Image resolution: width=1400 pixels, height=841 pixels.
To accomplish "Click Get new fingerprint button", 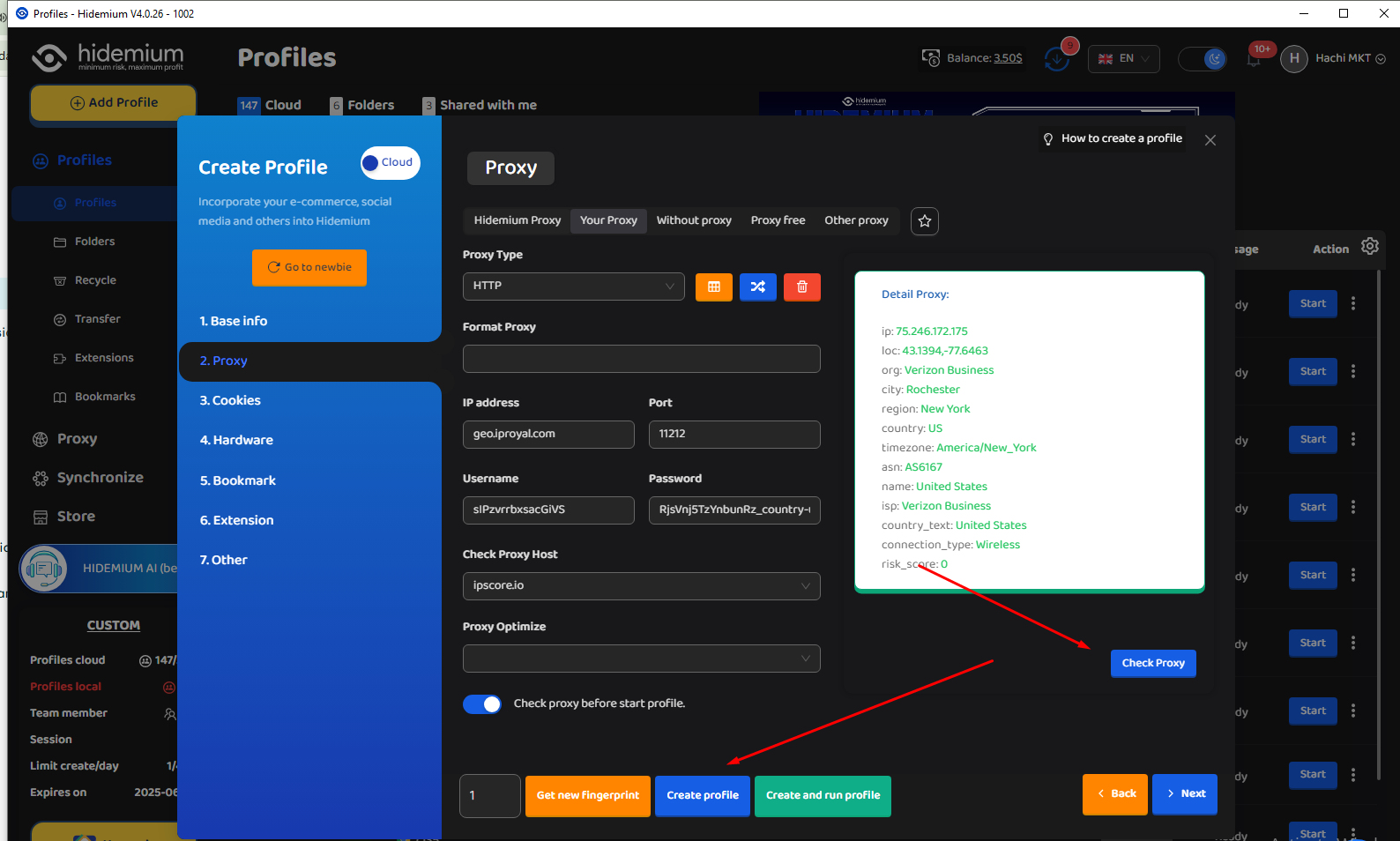I will tap(588, 796).
